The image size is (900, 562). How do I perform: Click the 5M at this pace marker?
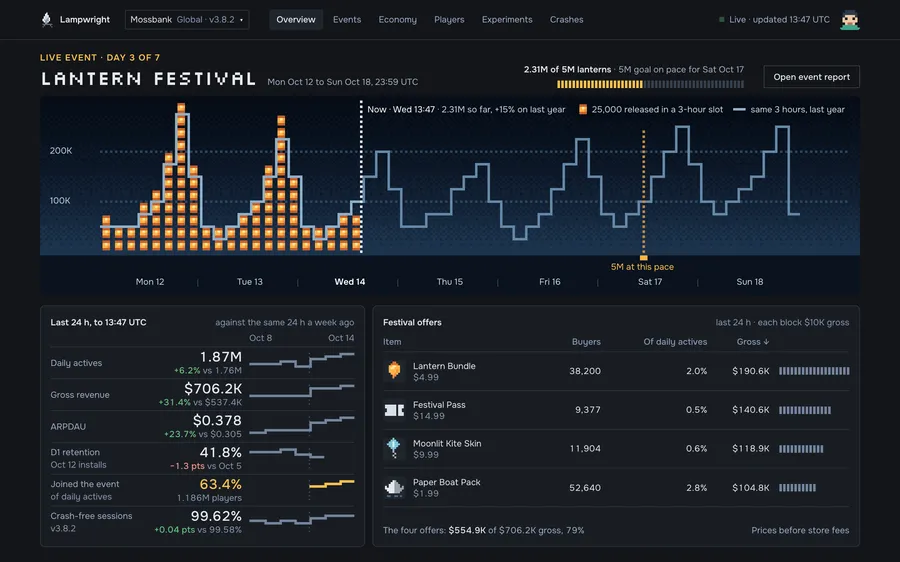point(642,267)
